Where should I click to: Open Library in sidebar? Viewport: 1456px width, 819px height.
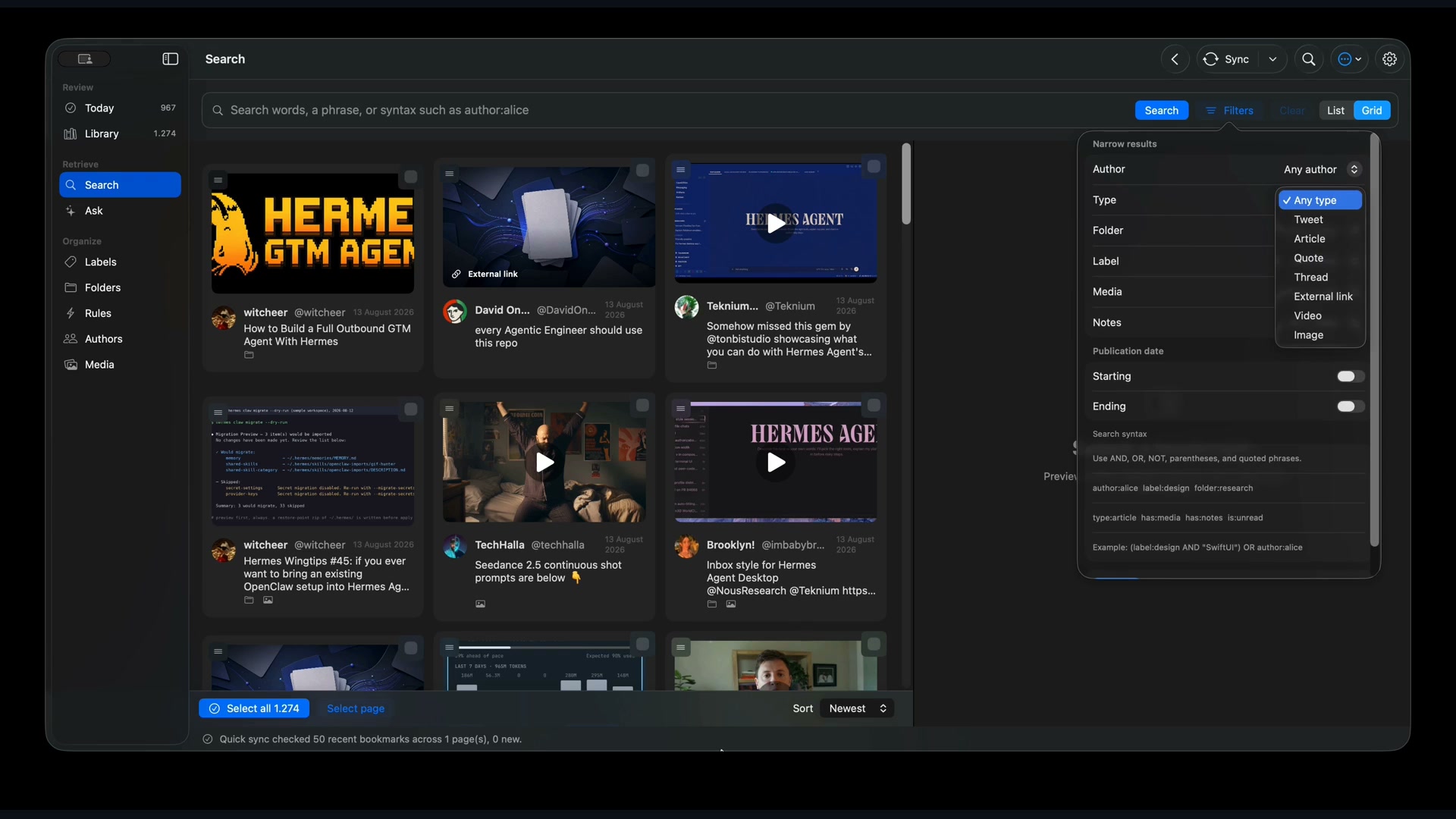click(x=120, y=134)
